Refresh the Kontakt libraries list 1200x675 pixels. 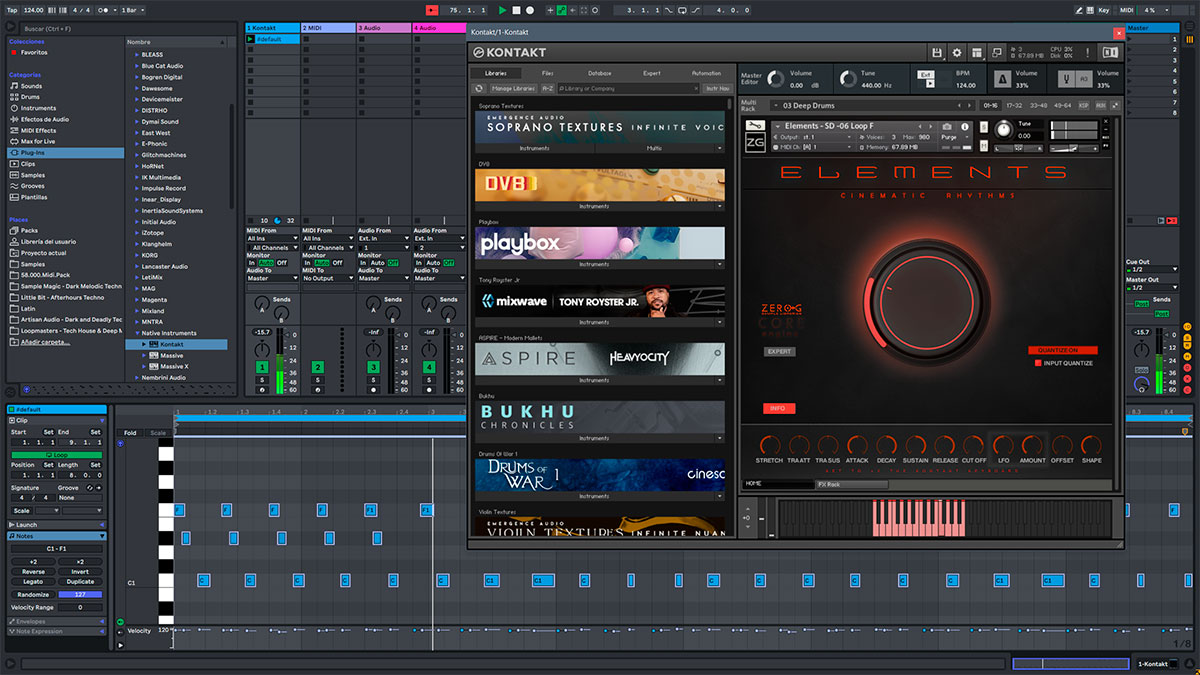(480, 89)
